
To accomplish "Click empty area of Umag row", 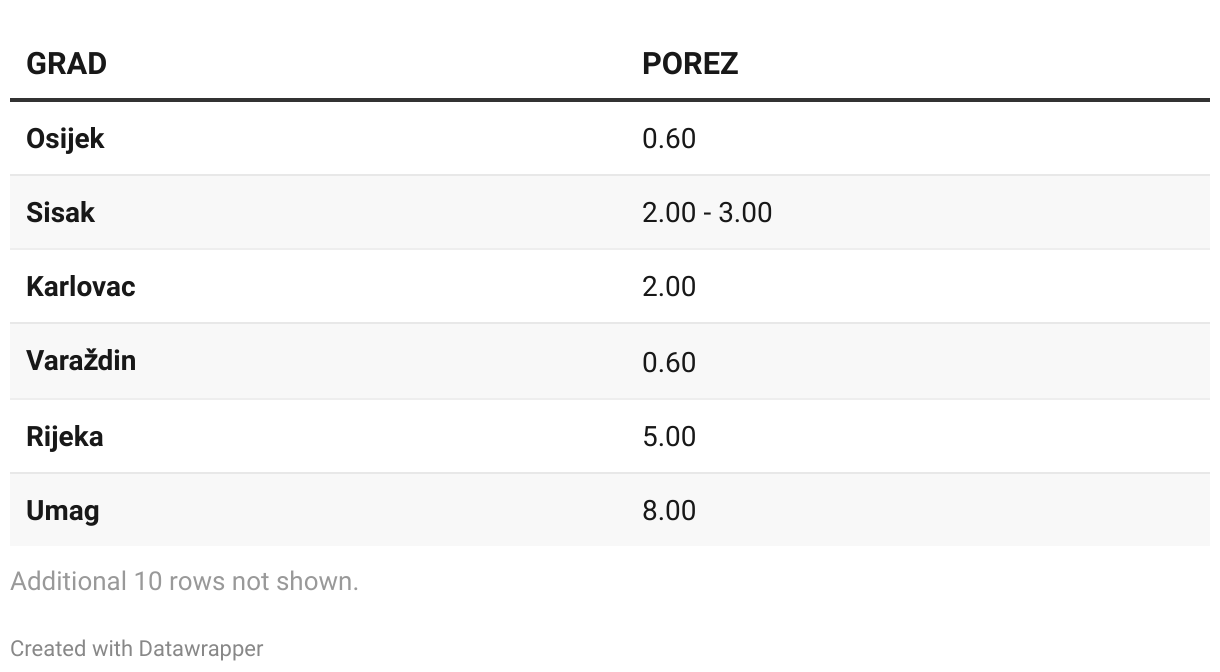I will (x=950, y=510).
